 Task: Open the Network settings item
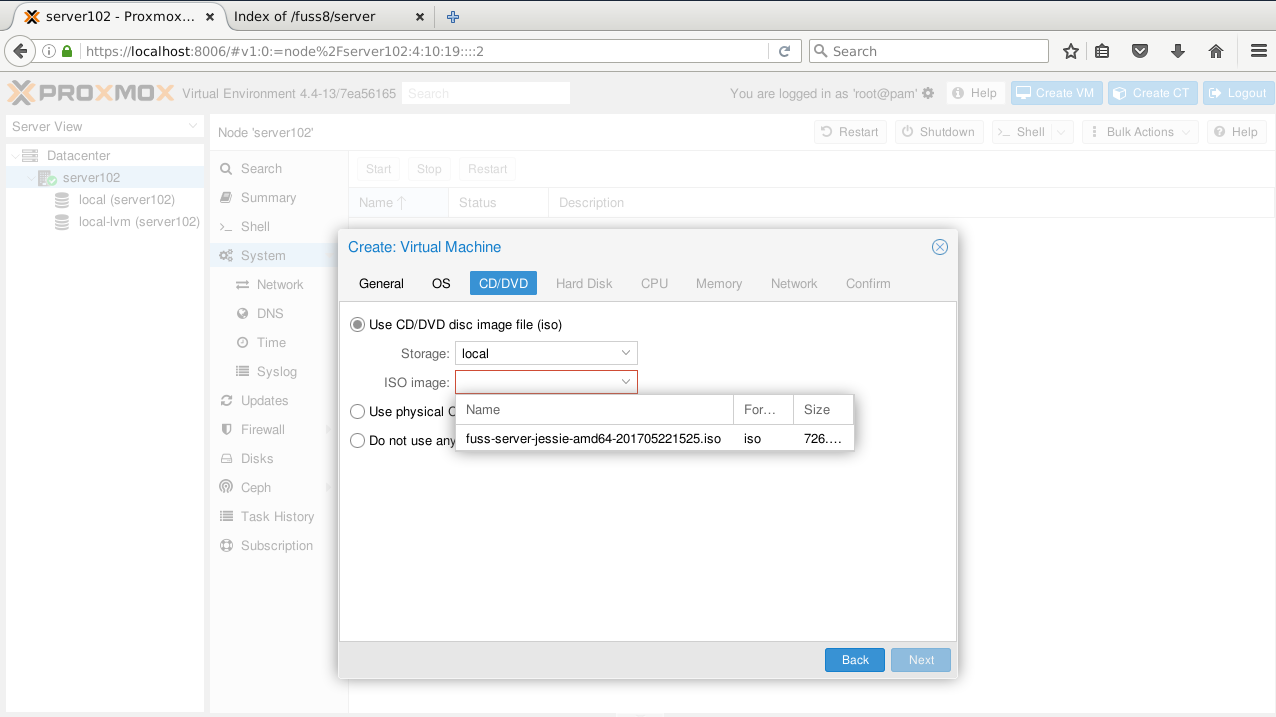(279, 285)
